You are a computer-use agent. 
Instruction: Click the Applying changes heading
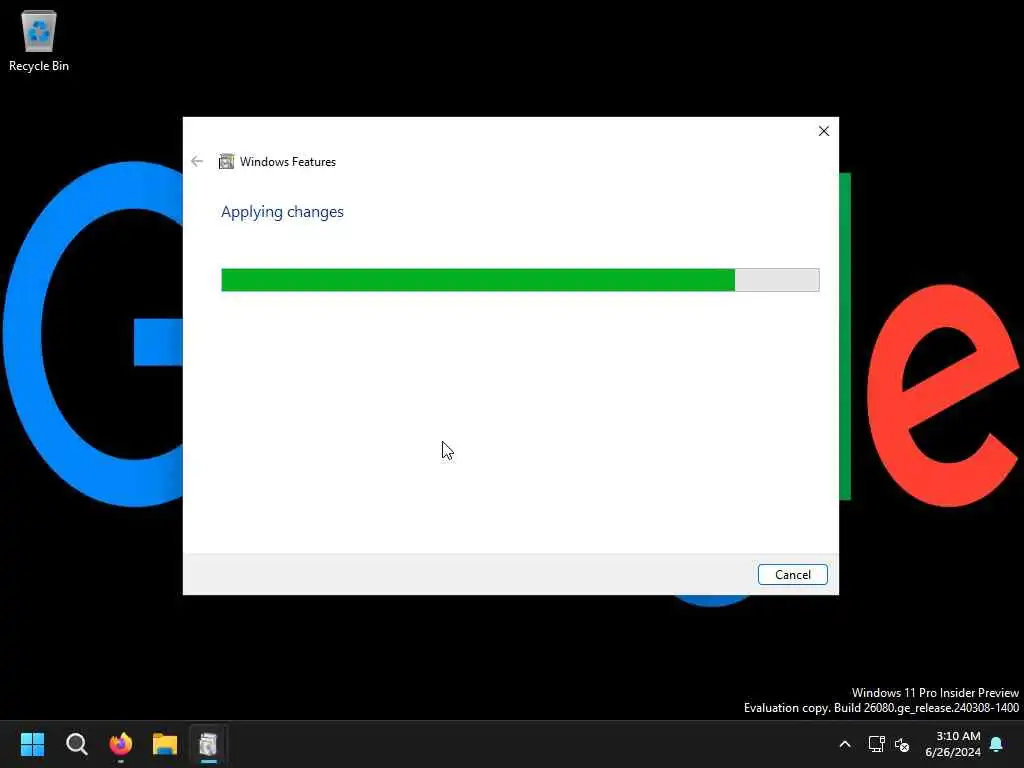282,212
